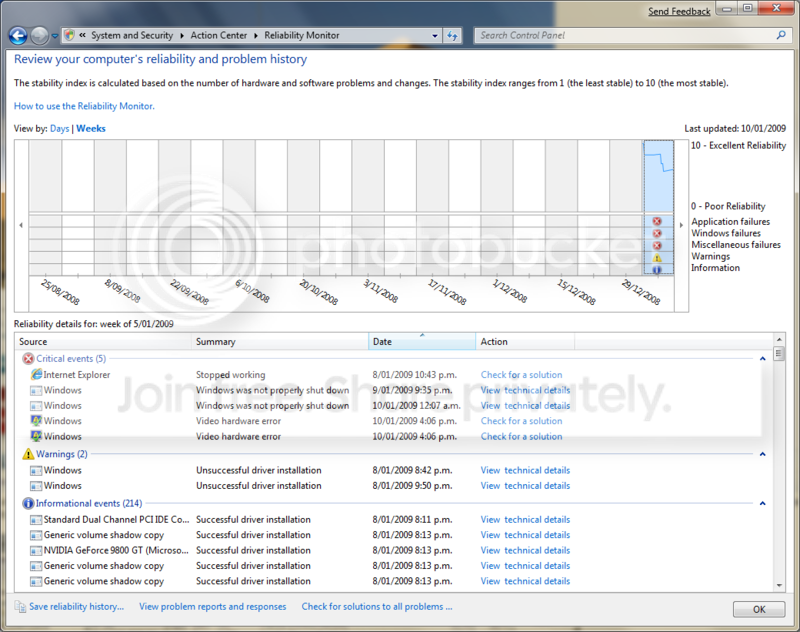Image resolution: width=800 pixels, height=632 pixels.
Task: Click the Forward navigation arrow button
Action: (x=39, y=36)
